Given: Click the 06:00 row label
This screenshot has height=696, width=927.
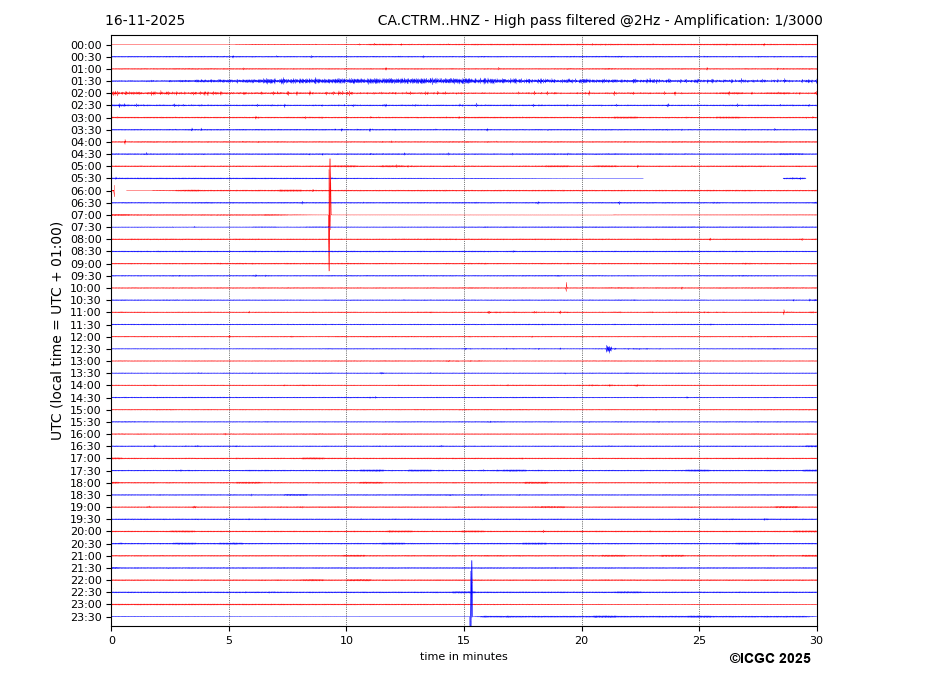Looking at the screenshot, I should pyautogui.click(x=86, y=191).
